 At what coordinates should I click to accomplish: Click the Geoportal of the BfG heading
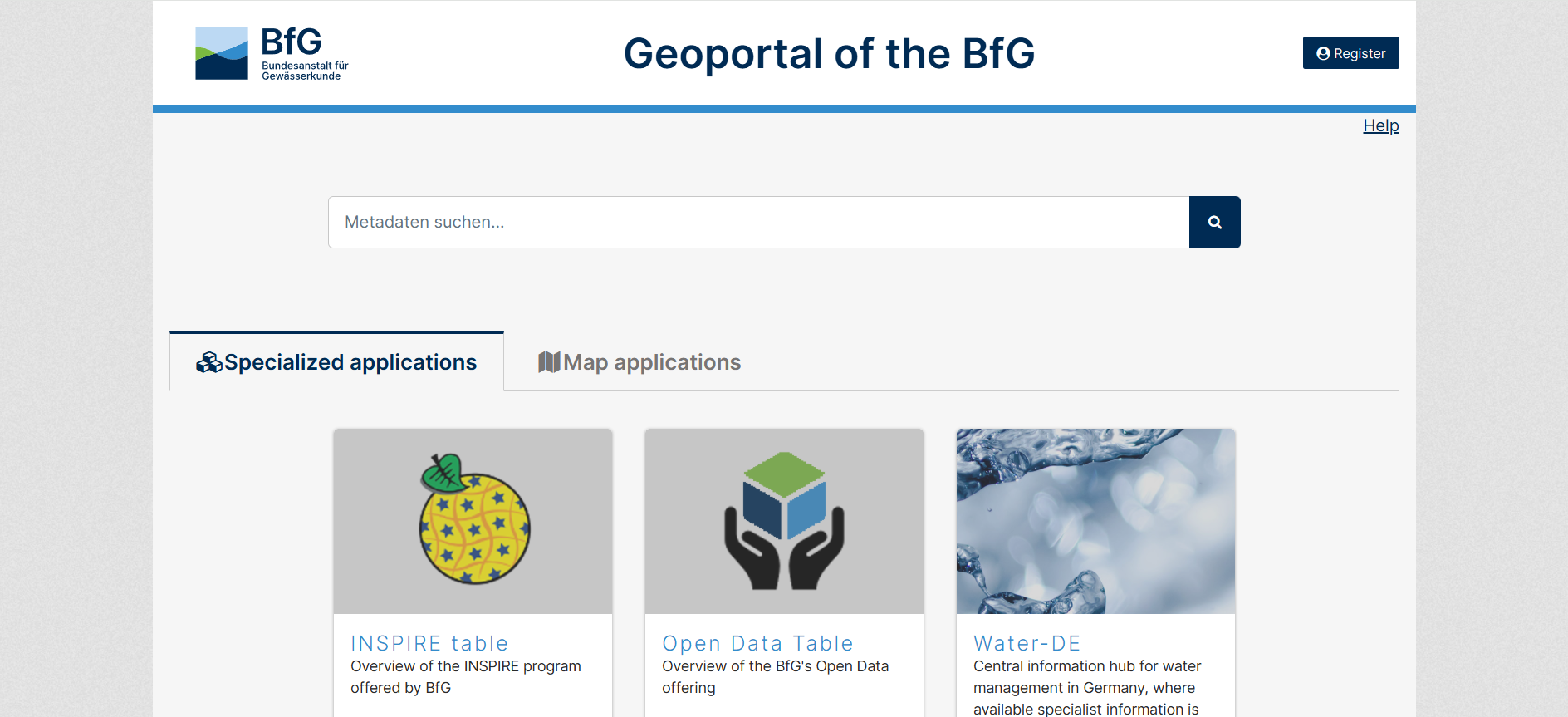coord(829,53)
